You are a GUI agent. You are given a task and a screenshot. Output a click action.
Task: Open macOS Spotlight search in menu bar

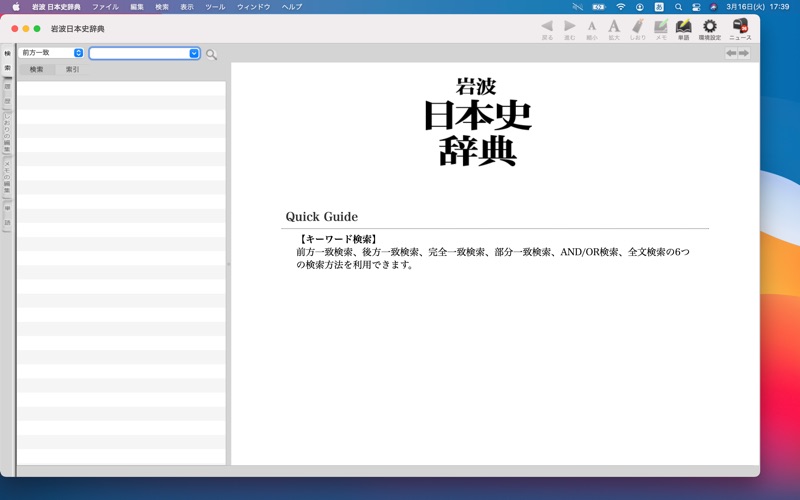(x=678, y=7)
